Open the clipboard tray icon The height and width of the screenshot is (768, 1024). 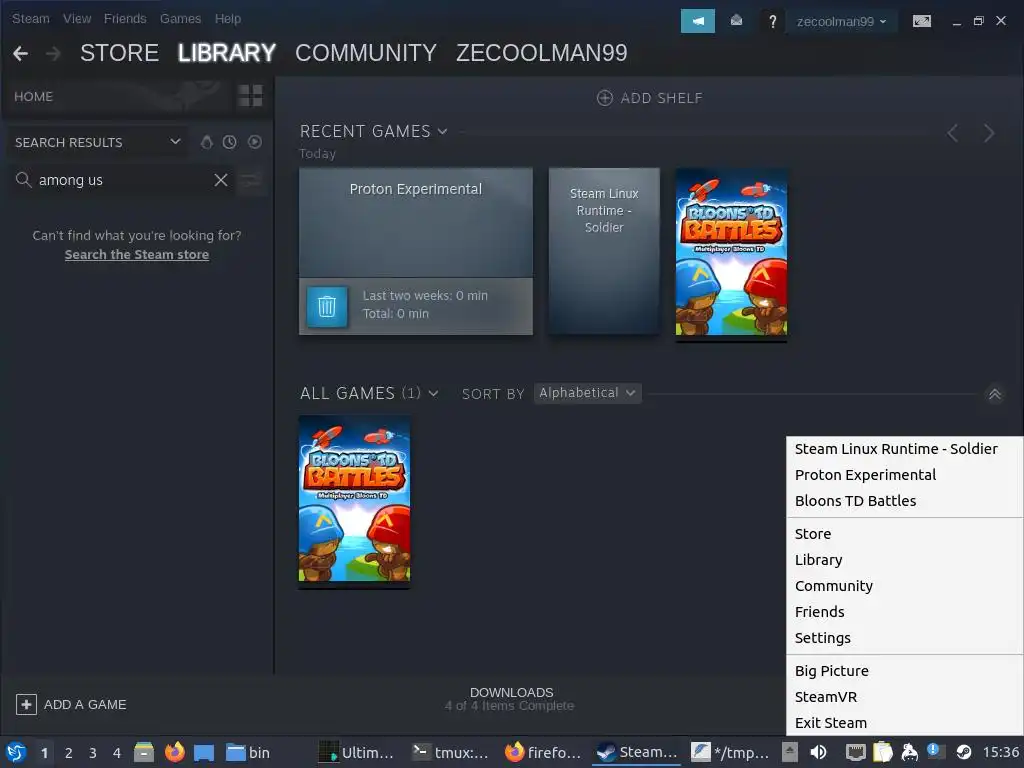tap(882, 752)
